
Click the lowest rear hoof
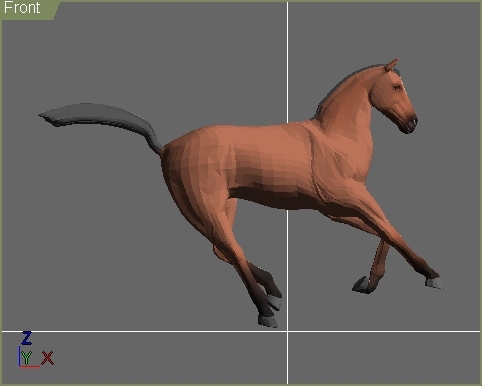point(268,322)
